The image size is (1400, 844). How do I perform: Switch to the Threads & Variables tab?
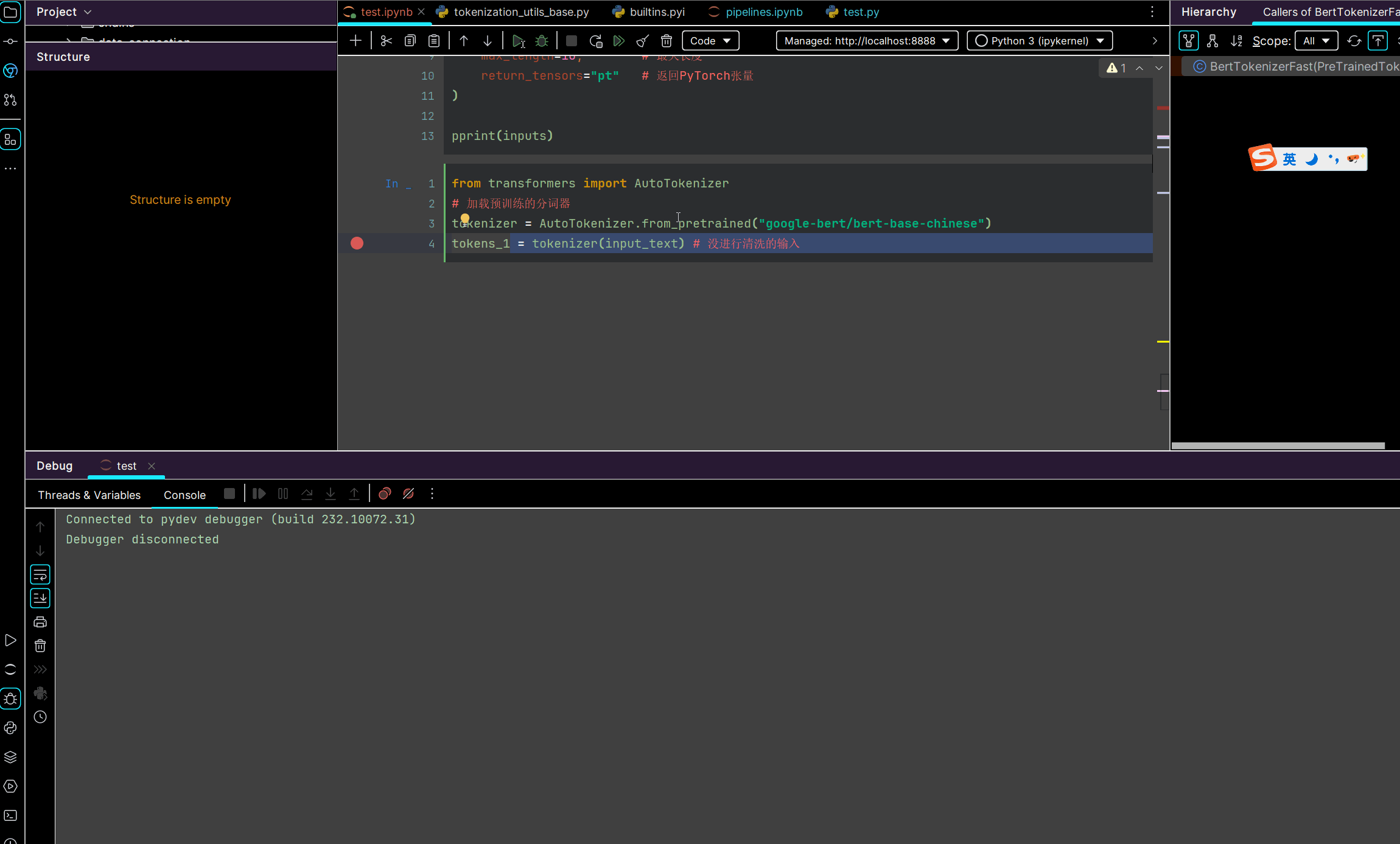pos(89,495)
